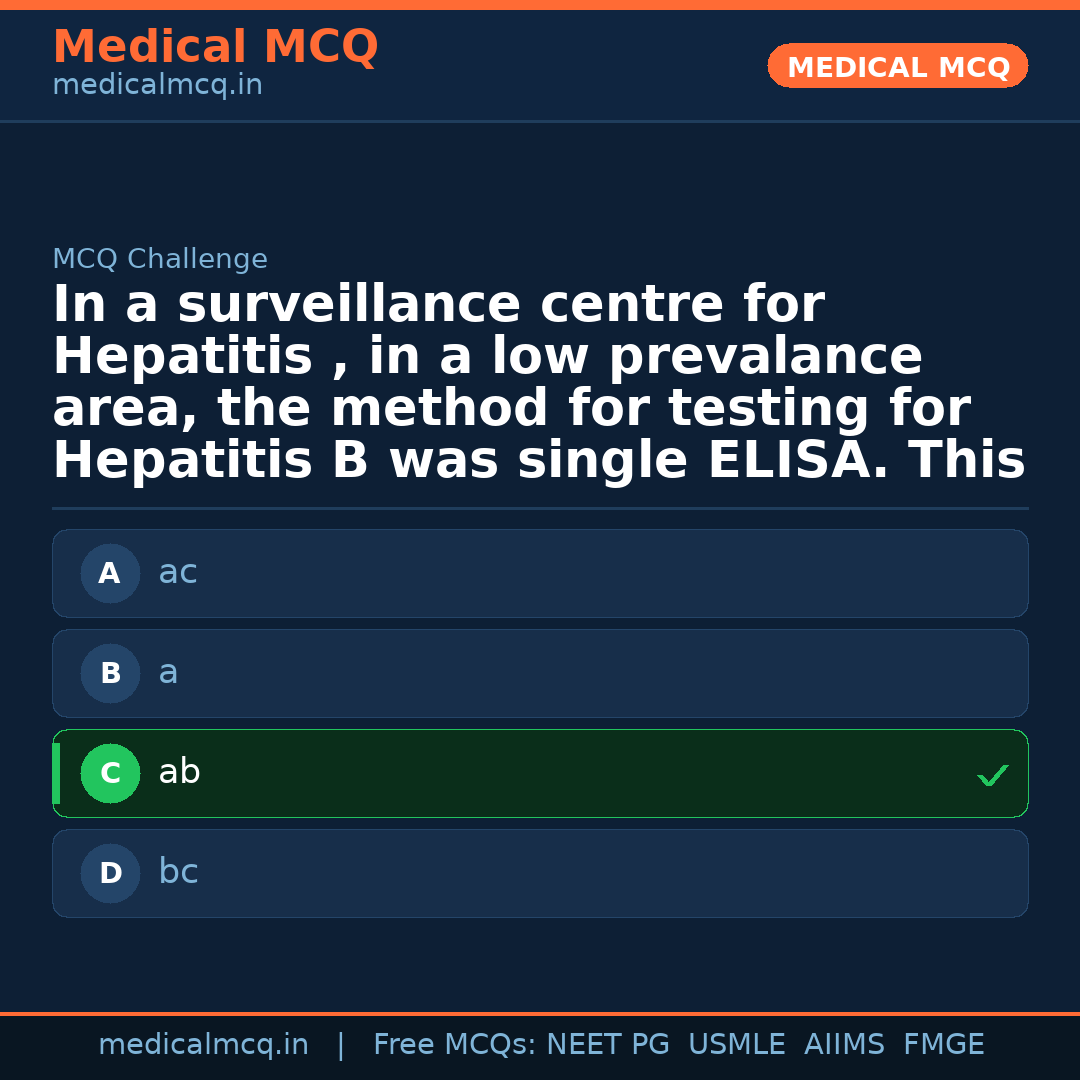Click the Hepatitis question text
This screenshot has width=1080, height=1080.
click(539, 383)
